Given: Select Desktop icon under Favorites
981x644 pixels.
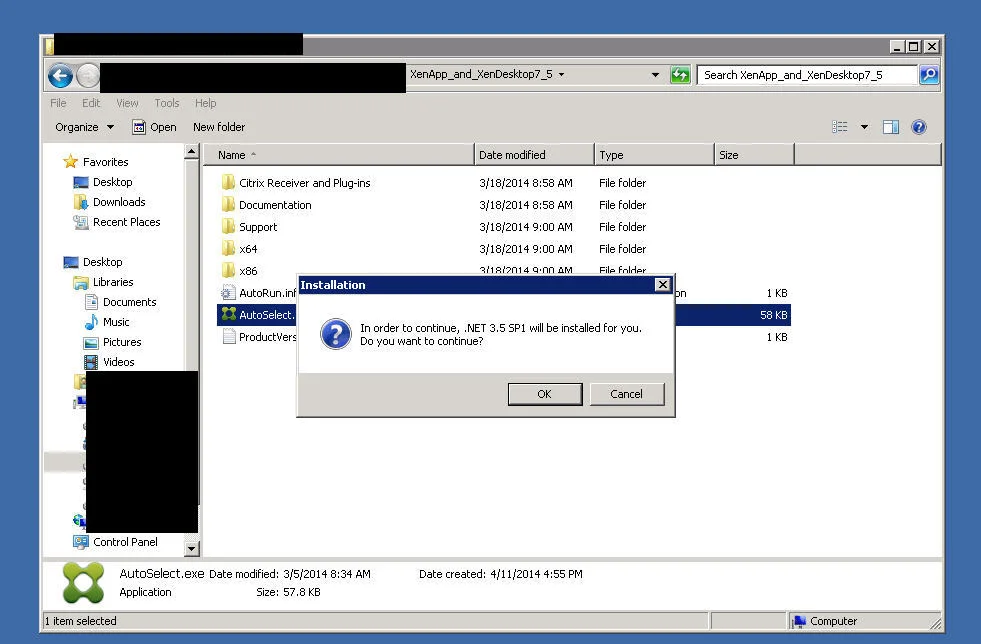Looking at the screenshot, I should tap(81, 182).
